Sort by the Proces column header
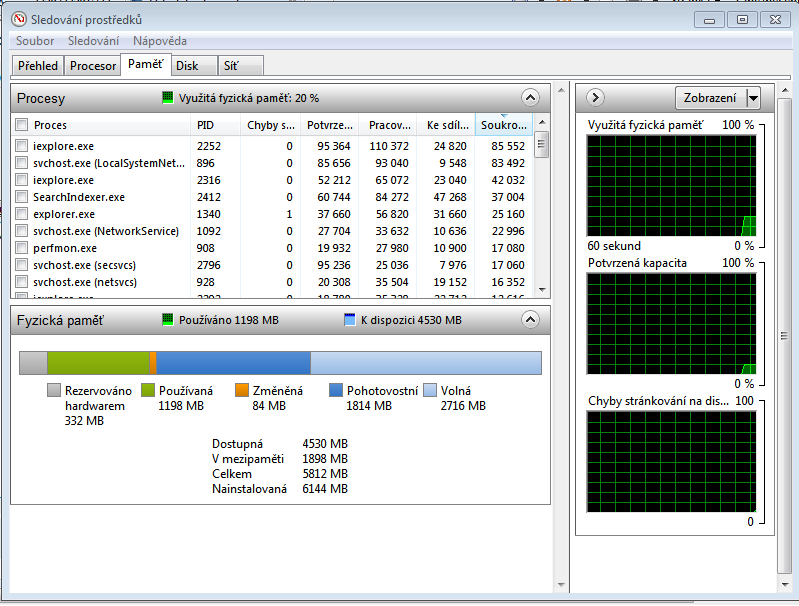 point(101,125)
